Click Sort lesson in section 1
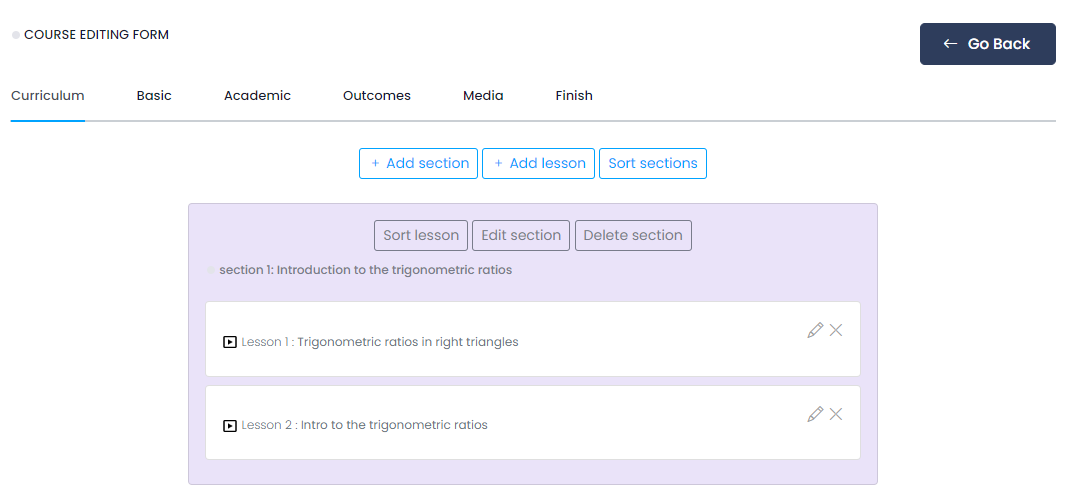 pyautogui.click(x=421, y=236)
